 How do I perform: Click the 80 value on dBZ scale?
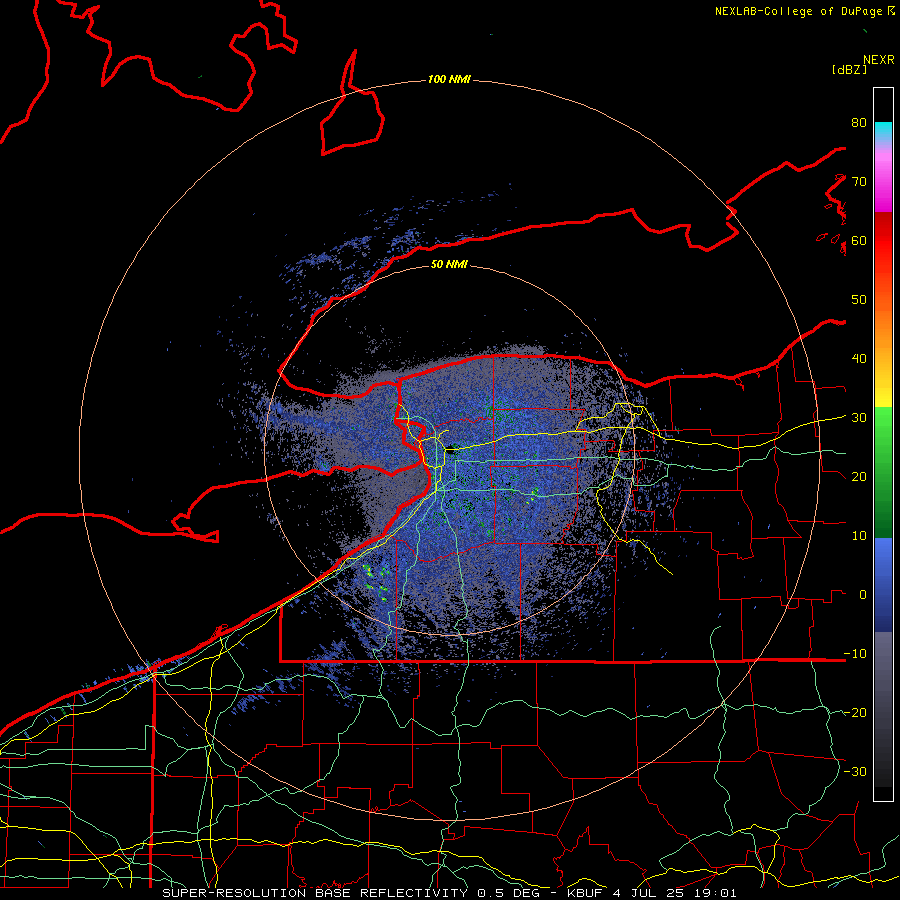859,123
